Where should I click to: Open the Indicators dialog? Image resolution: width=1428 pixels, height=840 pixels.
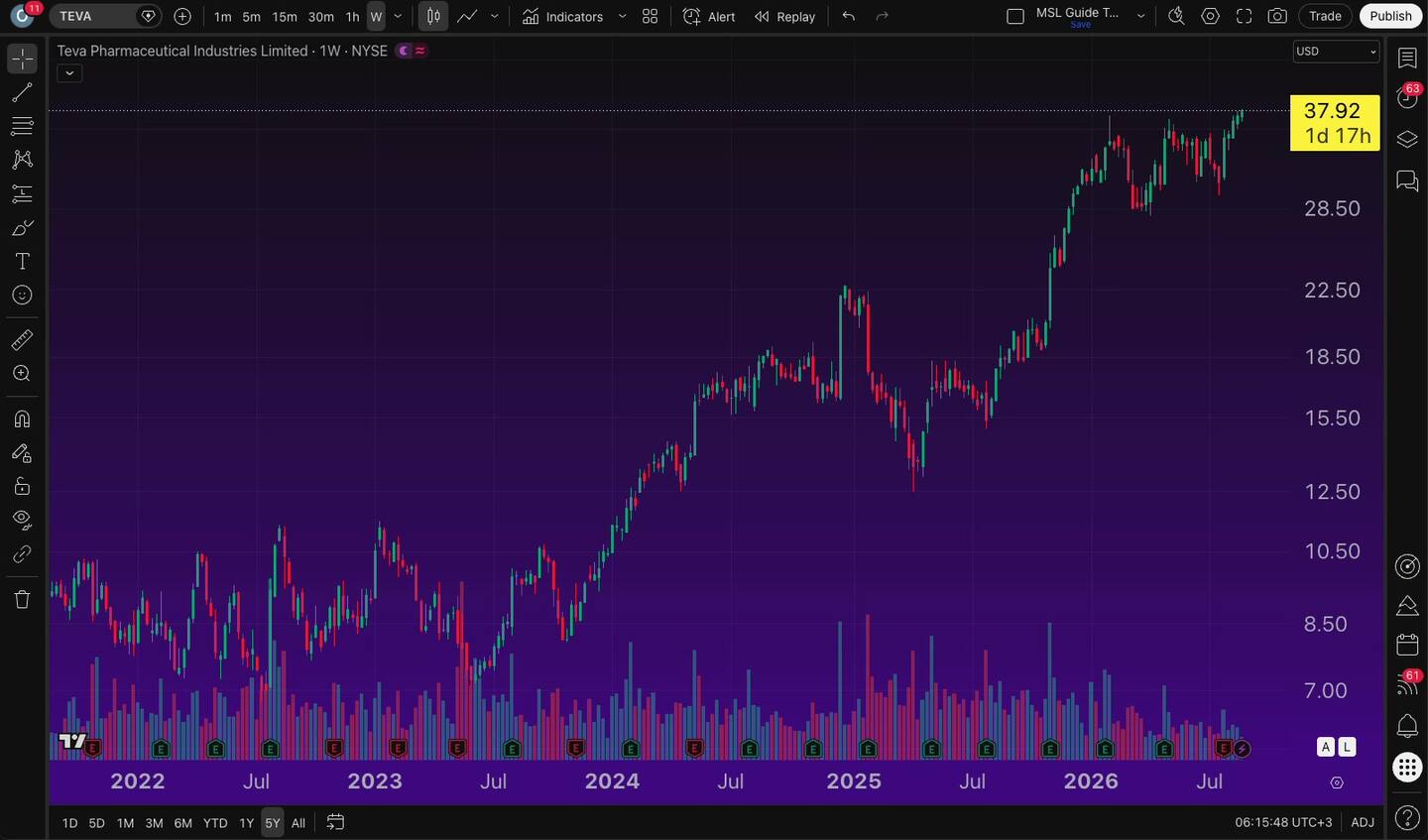pos(562,16)
